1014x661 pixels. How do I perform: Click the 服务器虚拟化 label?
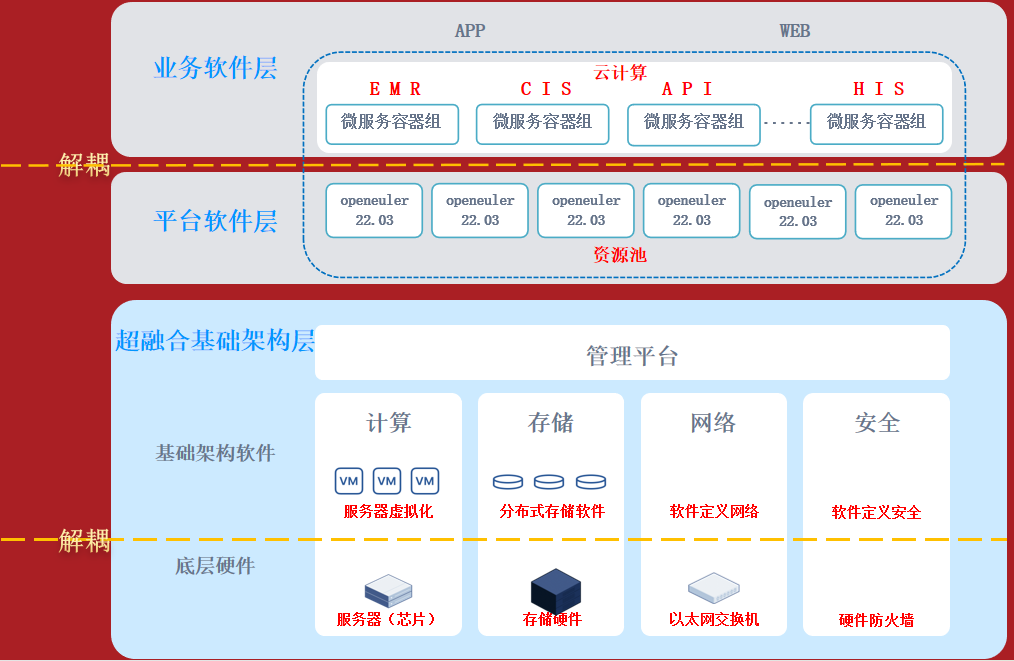coord(388,512)
